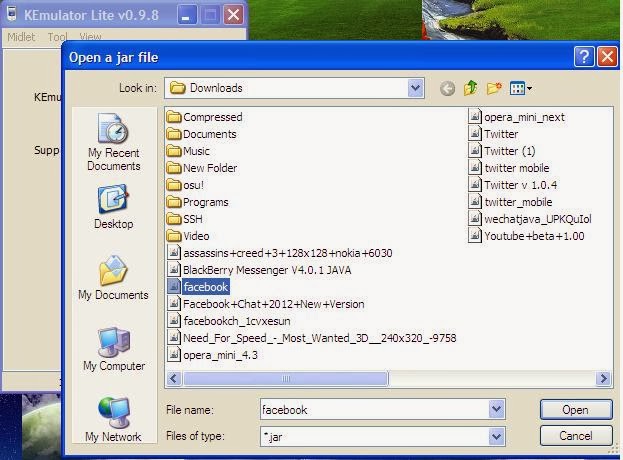623x460 pixels.
Task: Select the wechatjava_UPKQuIol file
Action: (x=530, y=219)
